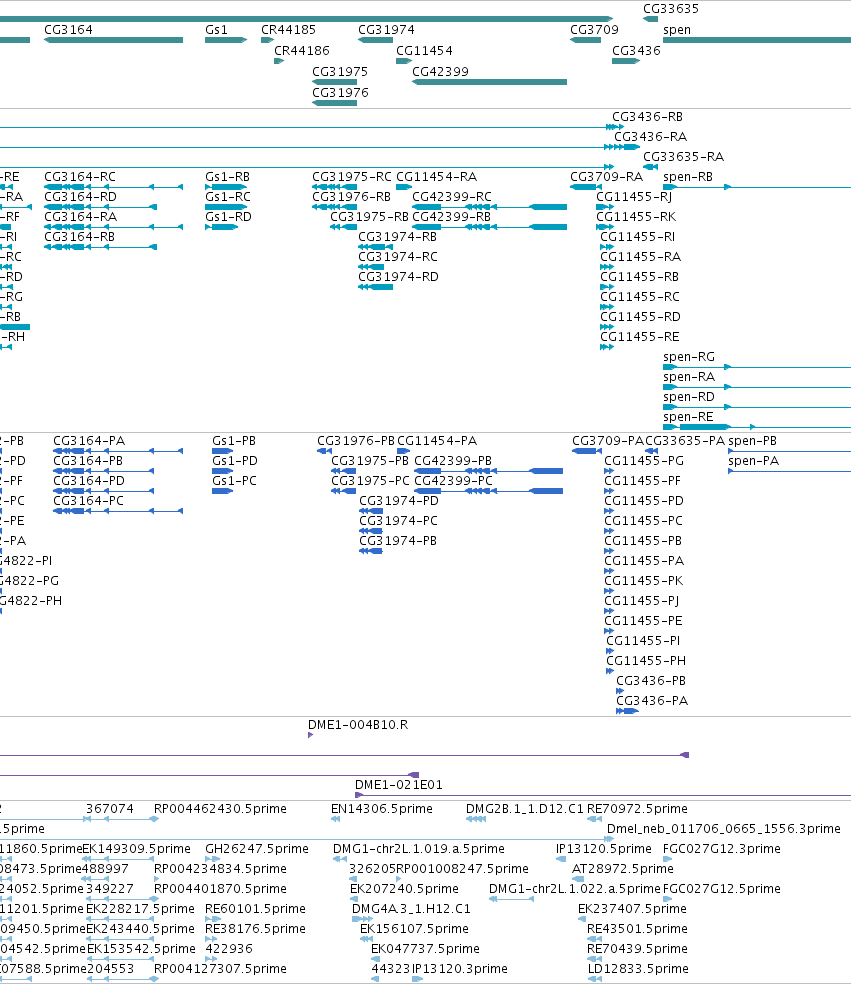Click the RE70972.5prime EST label
The height and width of the screenshot is (984, 851).
coord(638,809)
